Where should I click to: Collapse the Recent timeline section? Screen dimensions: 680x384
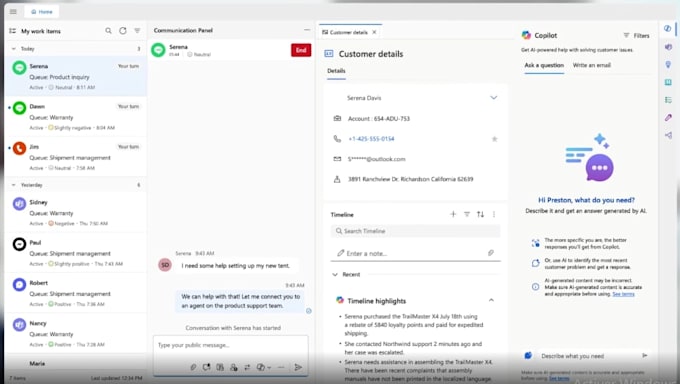pos(335,274)
